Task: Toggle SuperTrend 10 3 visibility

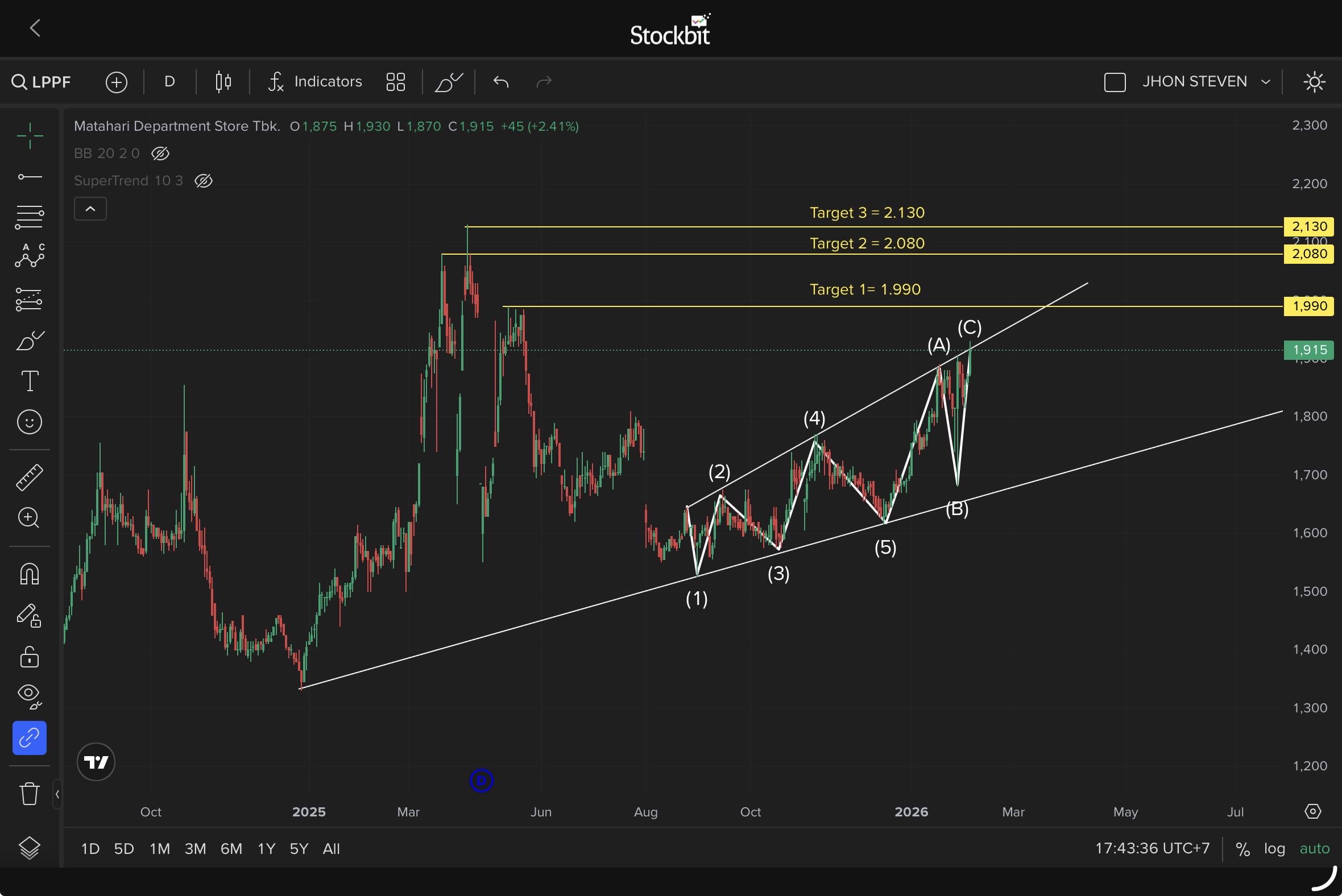Action: pyautogui.click(x=204, y=181)
